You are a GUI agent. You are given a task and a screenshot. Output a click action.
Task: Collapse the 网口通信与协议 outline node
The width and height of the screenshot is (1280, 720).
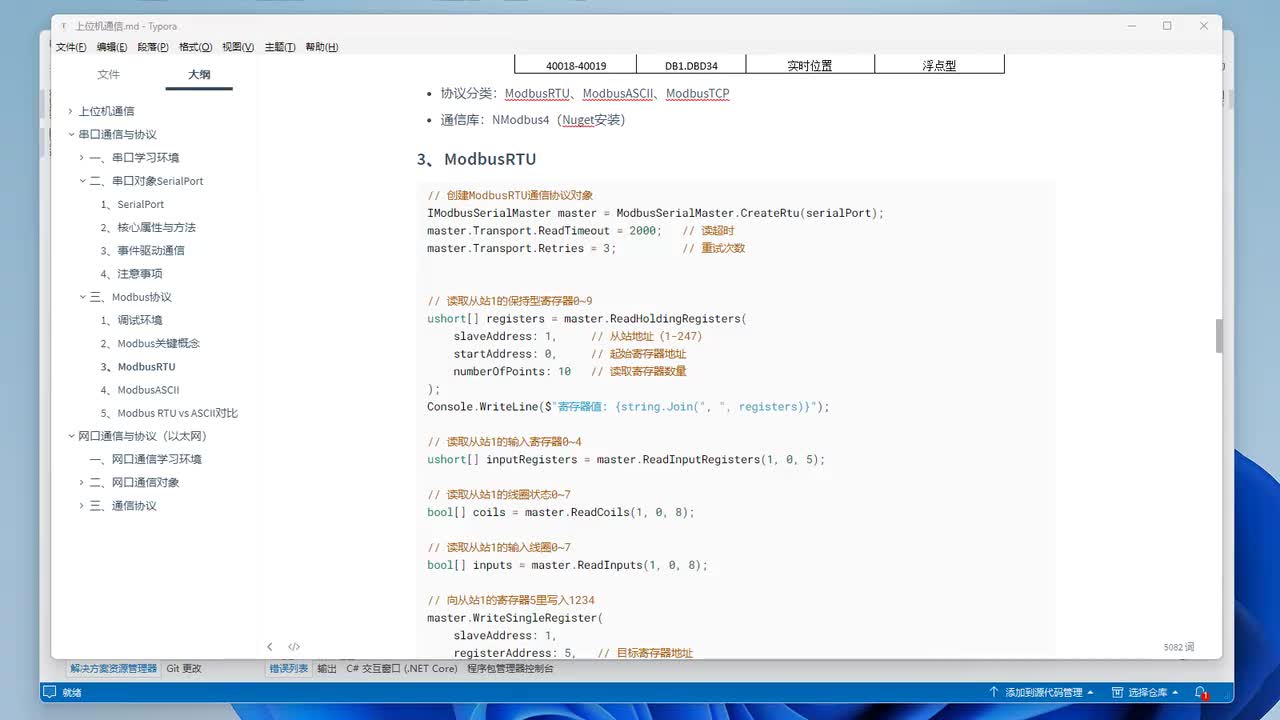pyautogui.click(x=70, y=436)
